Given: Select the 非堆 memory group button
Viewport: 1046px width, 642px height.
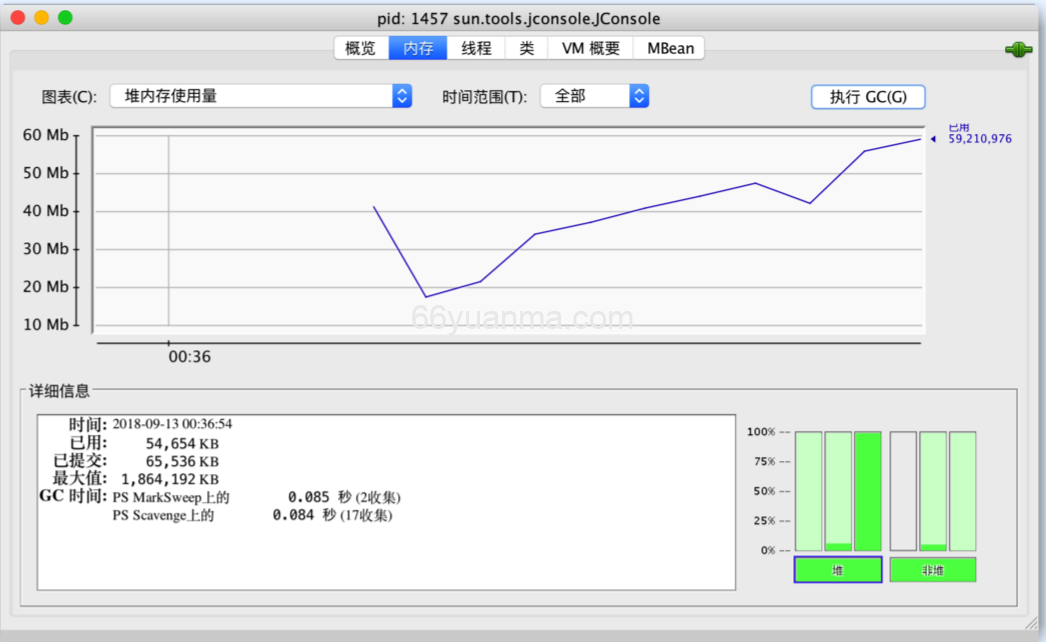Looking at the screenshot, I should 931,568.
